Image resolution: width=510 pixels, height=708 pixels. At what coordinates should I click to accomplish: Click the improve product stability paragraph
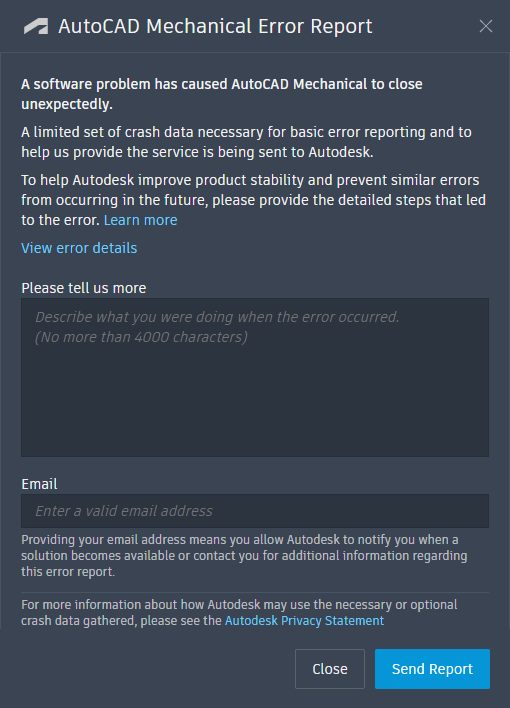(253, 200)
